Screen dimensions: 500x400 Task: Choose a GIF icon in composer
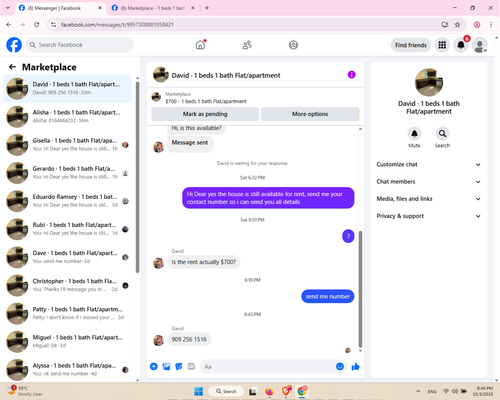191,367
